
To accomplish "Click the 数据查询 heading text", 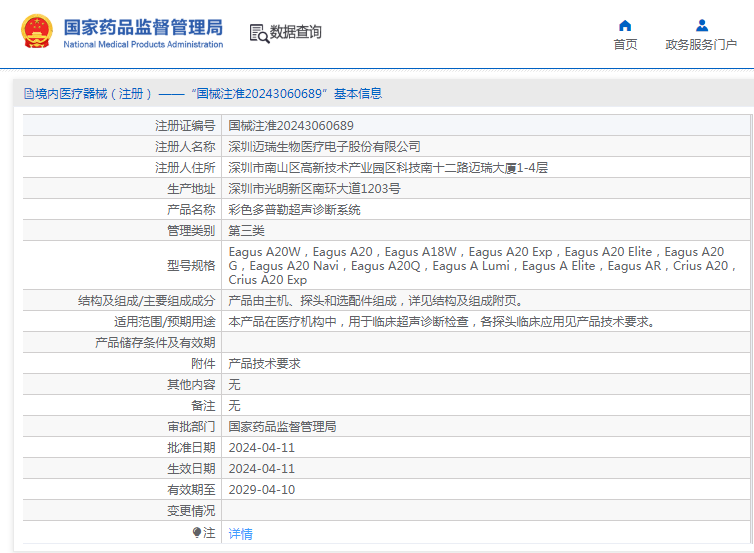I will [295, 32].
